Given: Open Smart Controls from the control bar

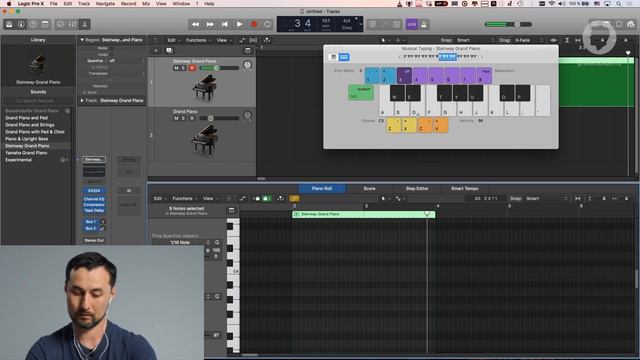Looking at the screenshot, I should coord(60,24).
